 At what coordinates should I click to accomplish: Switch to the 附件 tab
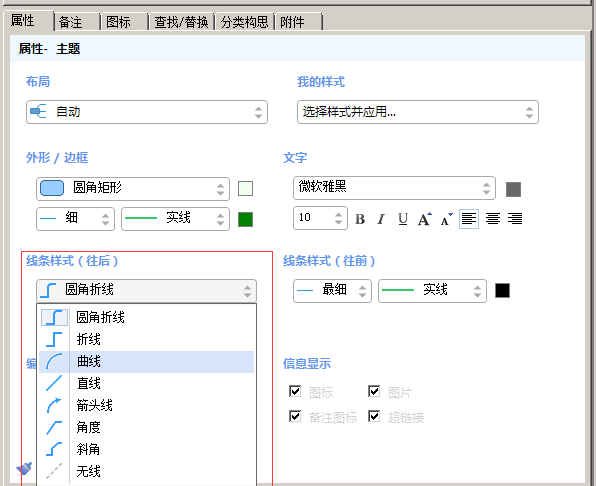point(299,22)
